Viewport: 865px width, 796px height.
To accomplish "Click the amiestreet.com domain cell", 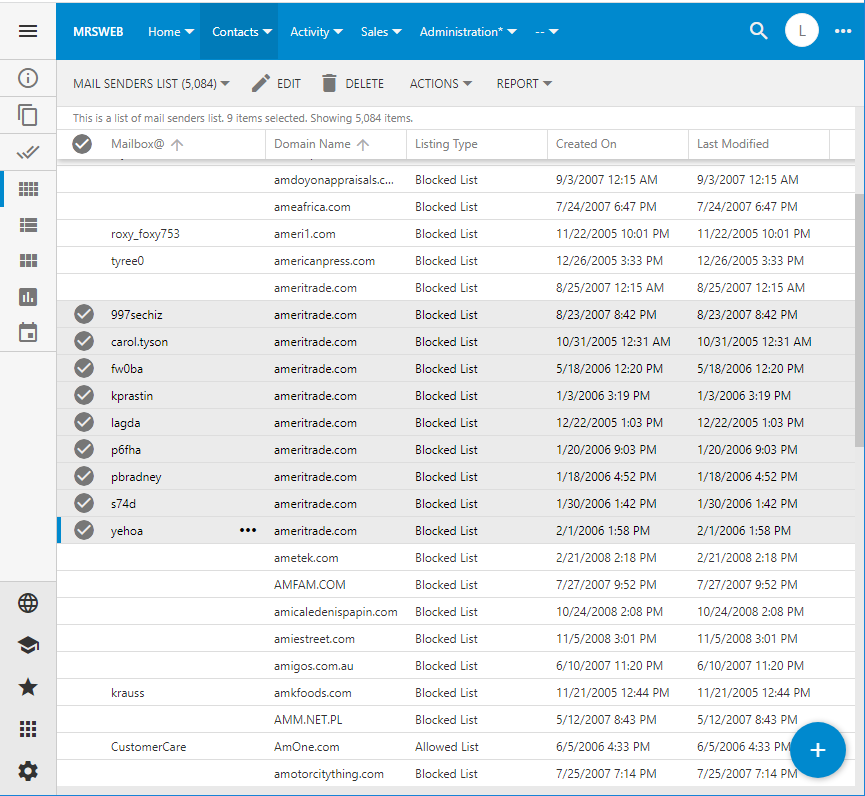I will click(x=314, y=638).
